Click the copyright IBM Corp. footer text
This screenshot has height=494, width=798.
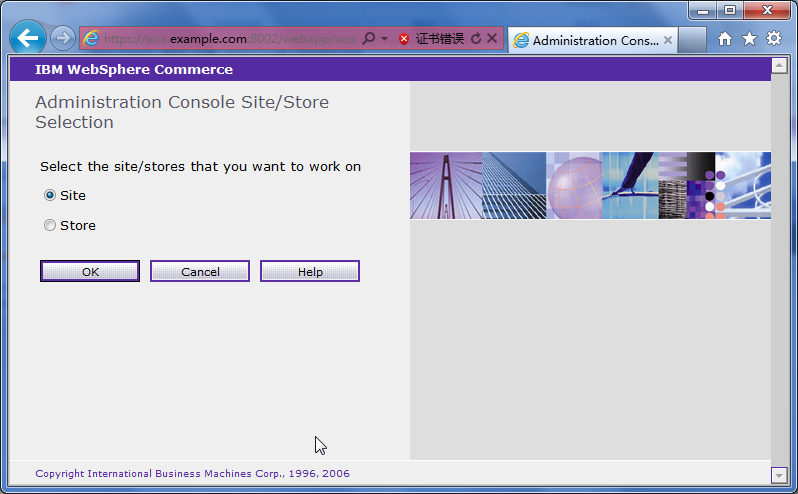[192, 474]
